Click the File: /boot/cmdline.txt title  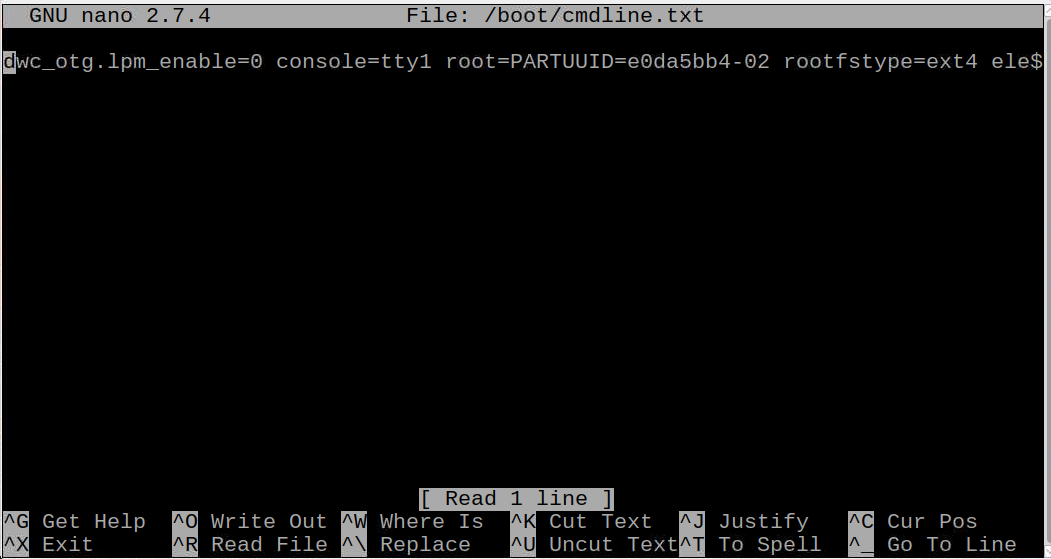pos(555,15)
